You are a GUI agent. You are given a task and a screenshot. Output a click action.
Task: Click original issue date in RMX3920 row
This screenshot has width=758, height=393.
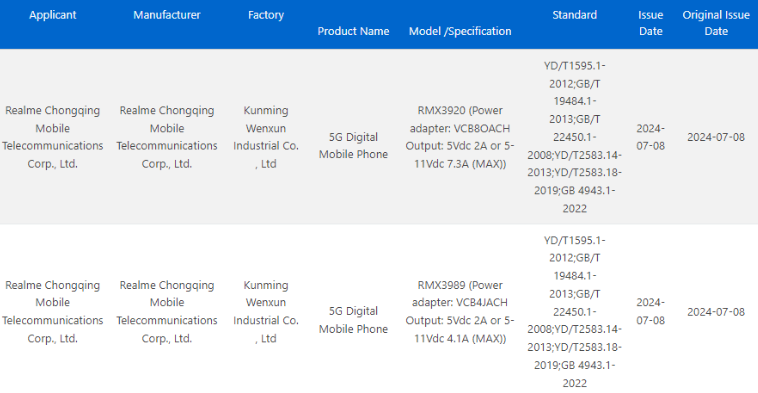(716, 137)
